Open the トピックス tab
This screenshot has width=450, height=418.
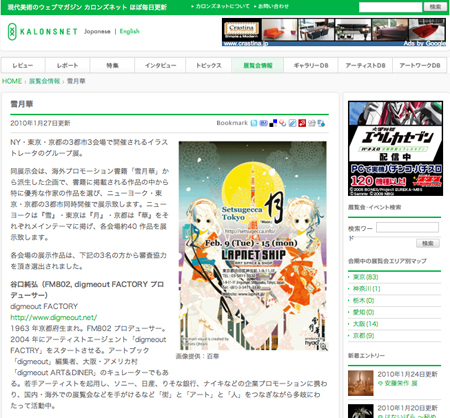click(x=209, y=65)
